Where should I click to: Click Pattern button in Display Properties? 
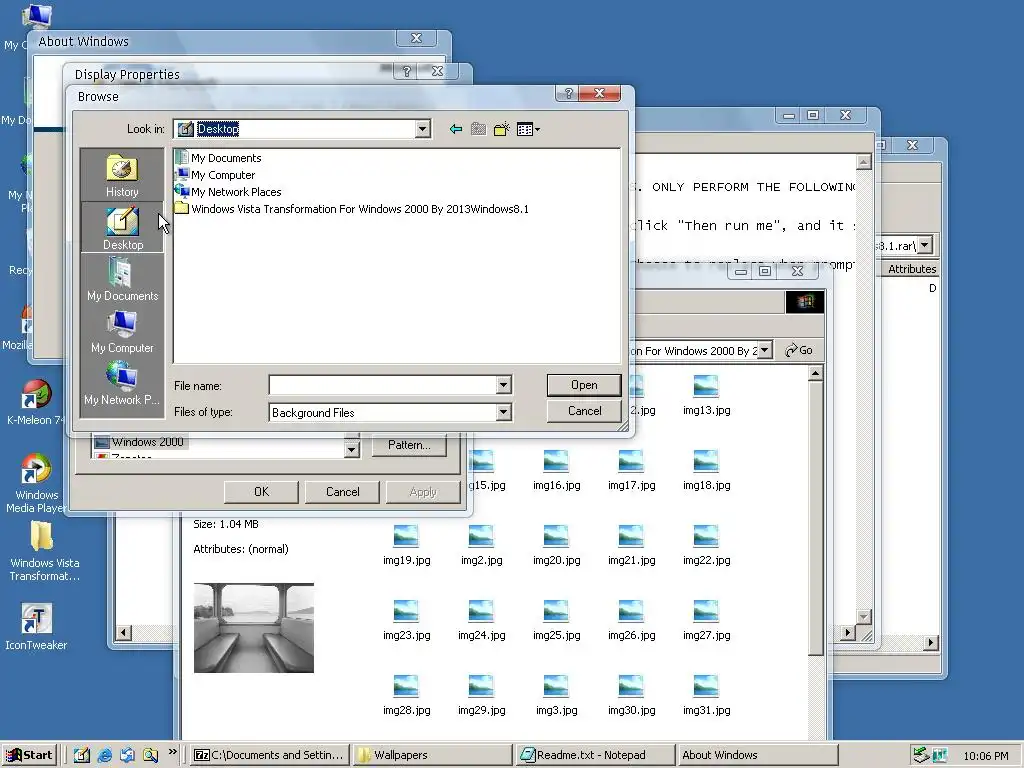[x=409, y=445]
